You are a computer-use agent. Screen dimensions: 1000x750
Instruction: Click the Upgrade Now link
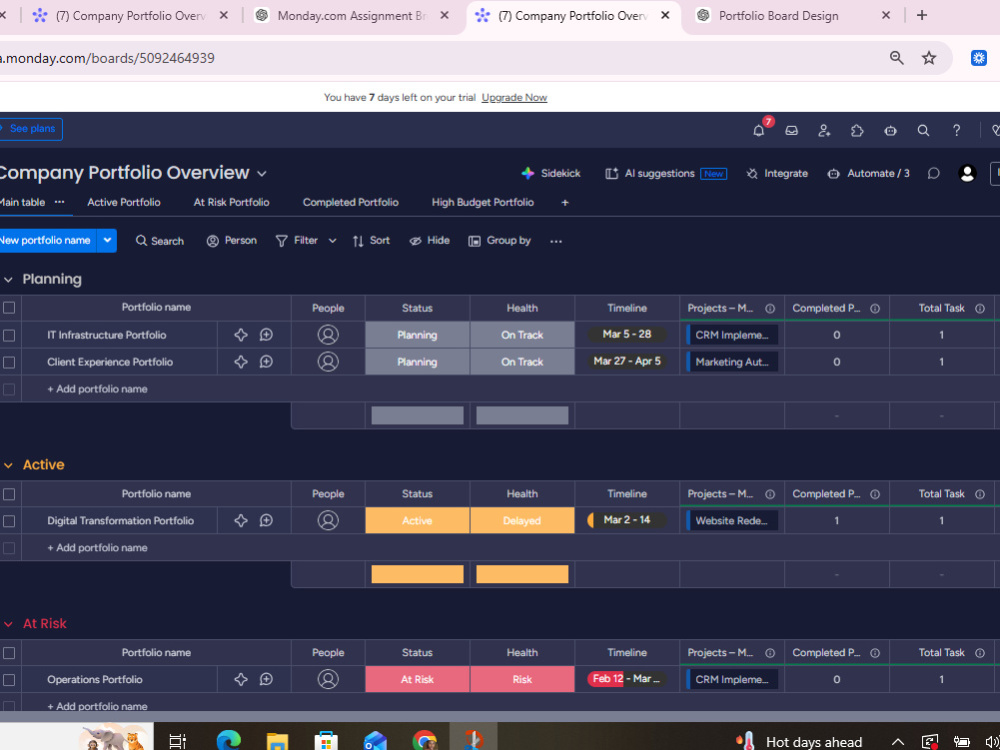(x=514, y=98)
